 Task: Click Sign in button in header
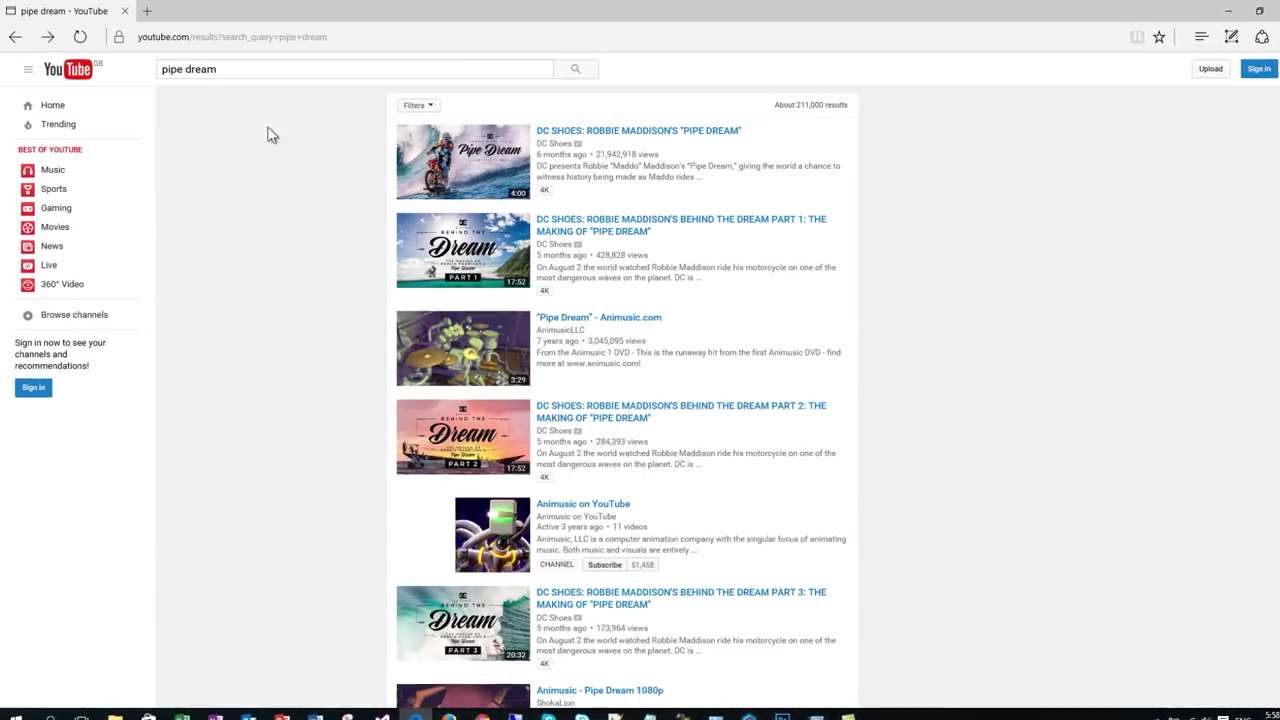[x=1258, y=69]
